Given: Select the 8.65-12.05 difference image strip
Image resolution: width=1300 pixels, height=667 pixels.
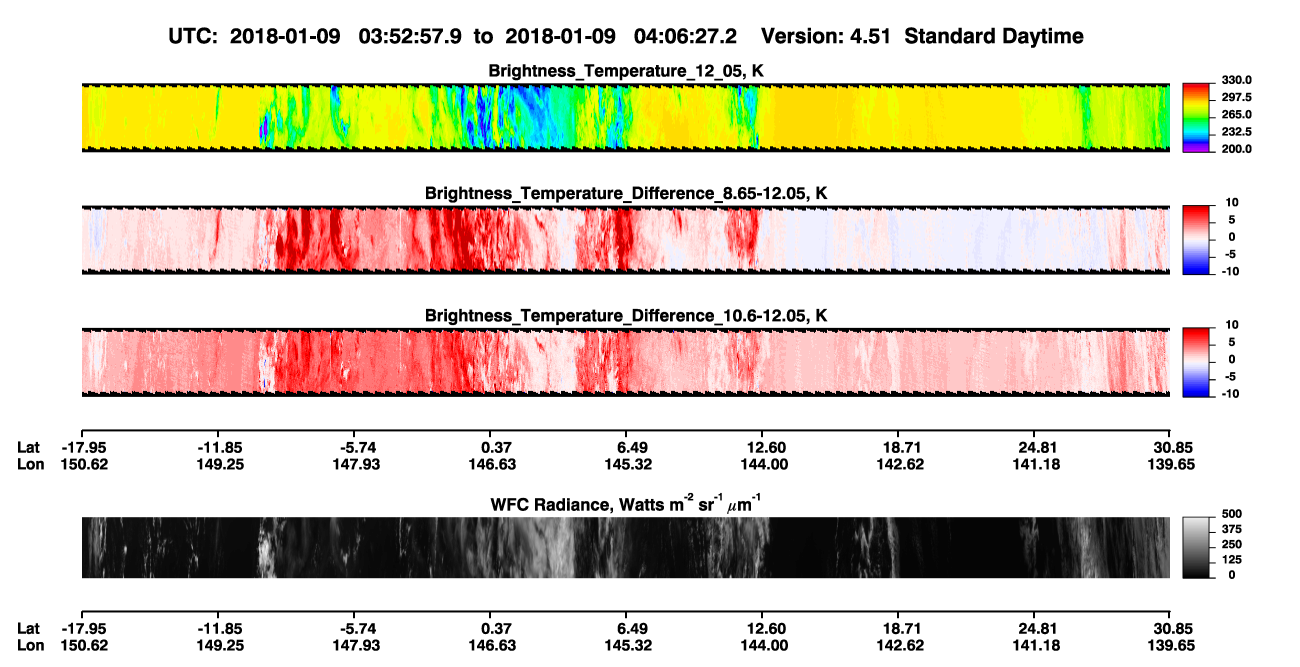Looking at the screenshot, I should (x=626, y=240).
